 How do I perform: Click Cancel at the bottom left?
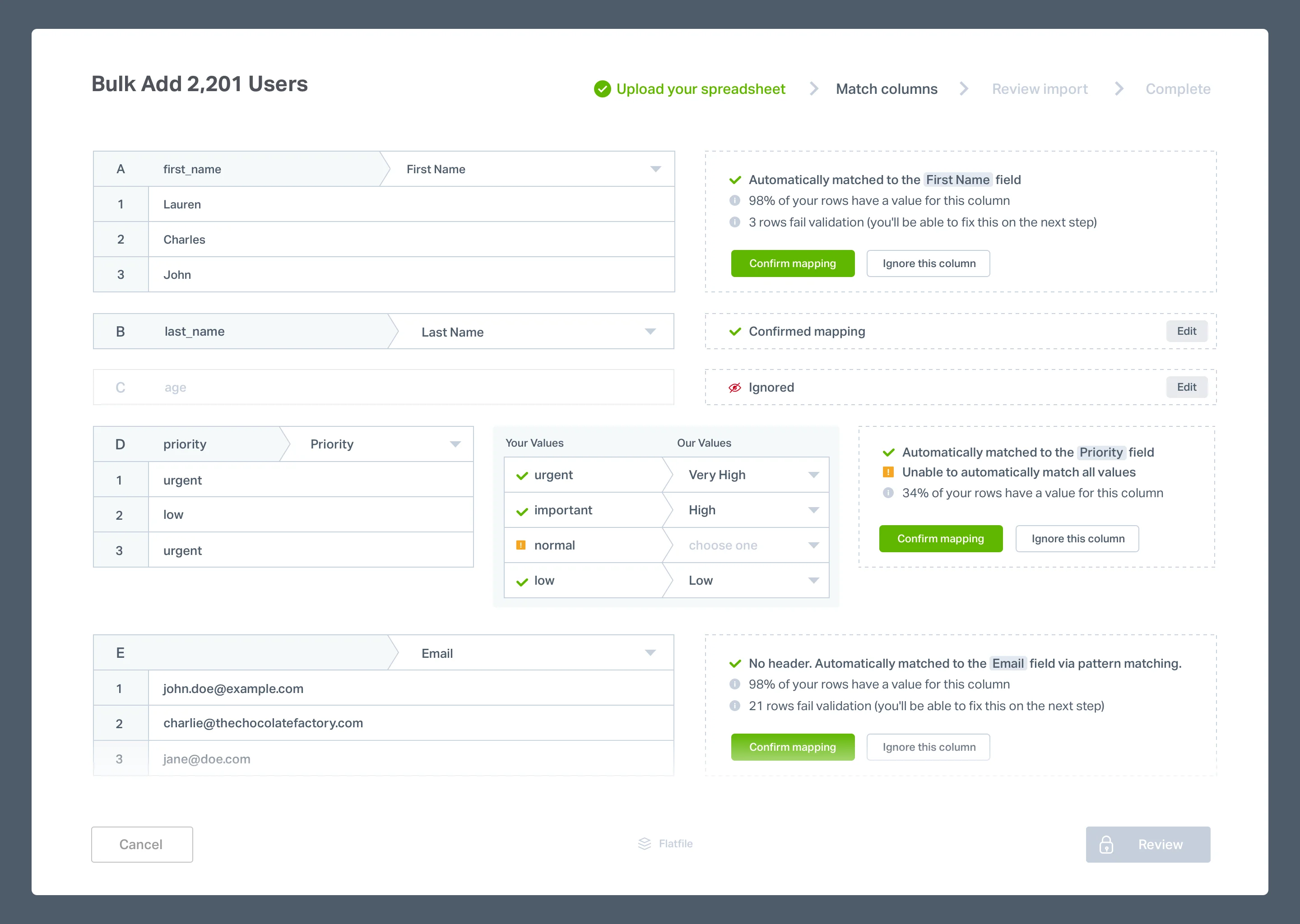[x=142, y=844]
